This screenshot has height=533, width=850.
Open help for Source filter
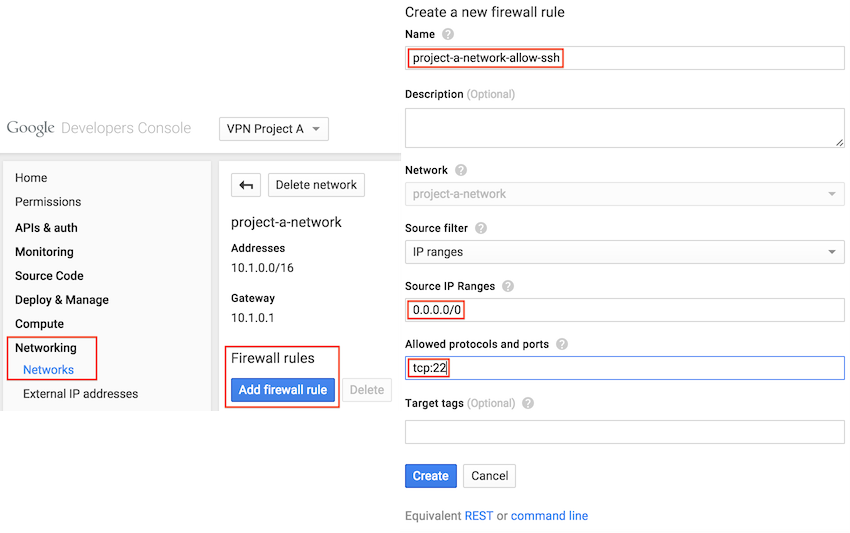coord(481,228)
